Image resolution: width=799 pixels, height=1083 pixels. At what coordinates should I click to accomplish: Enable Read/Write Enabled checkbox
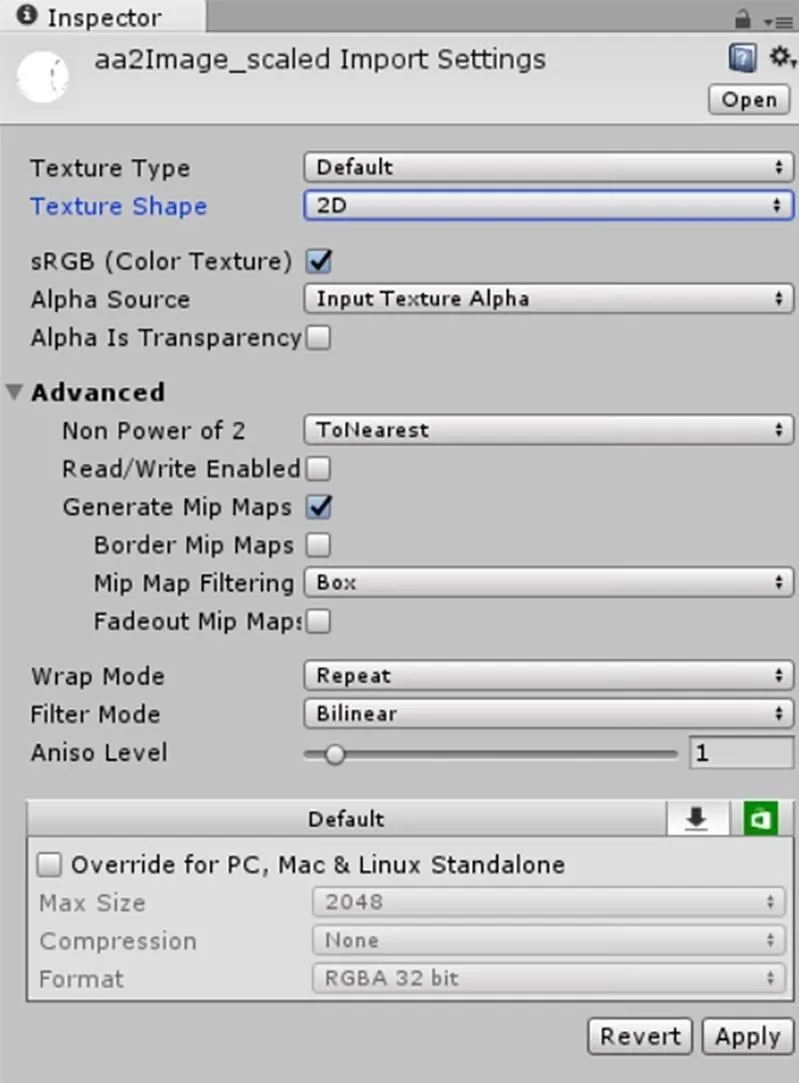(x=318, y=468)
